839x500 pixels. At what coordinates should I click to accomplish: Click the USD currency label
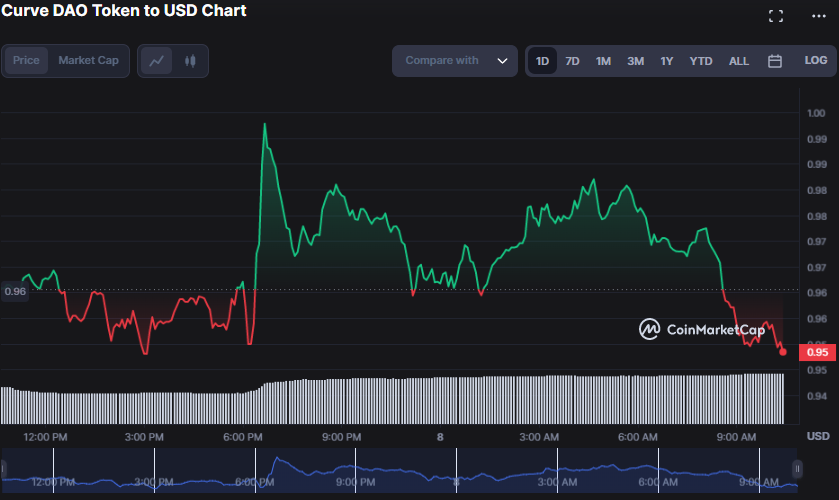818,436
